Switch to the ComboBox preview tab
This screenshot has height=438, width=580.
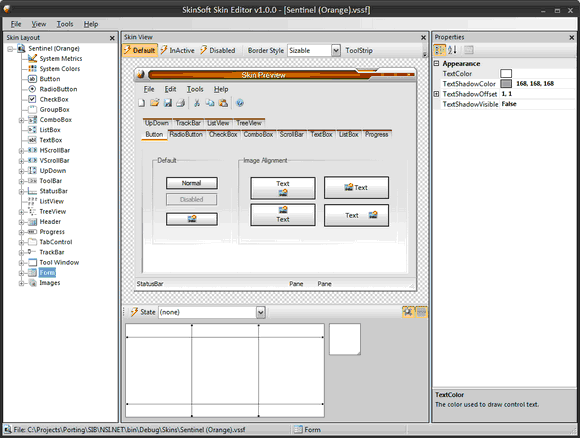tap(258, 134)
